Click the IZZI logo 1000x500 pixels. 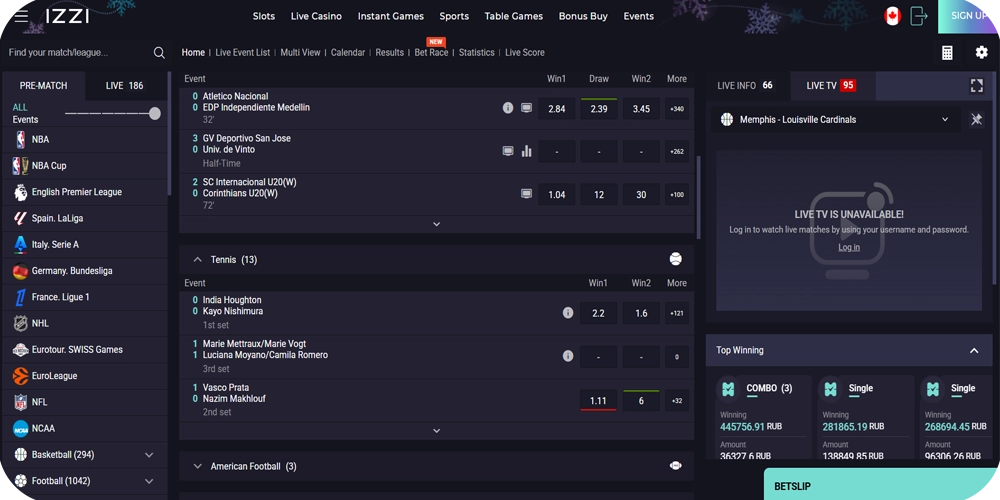pos(67,17)
